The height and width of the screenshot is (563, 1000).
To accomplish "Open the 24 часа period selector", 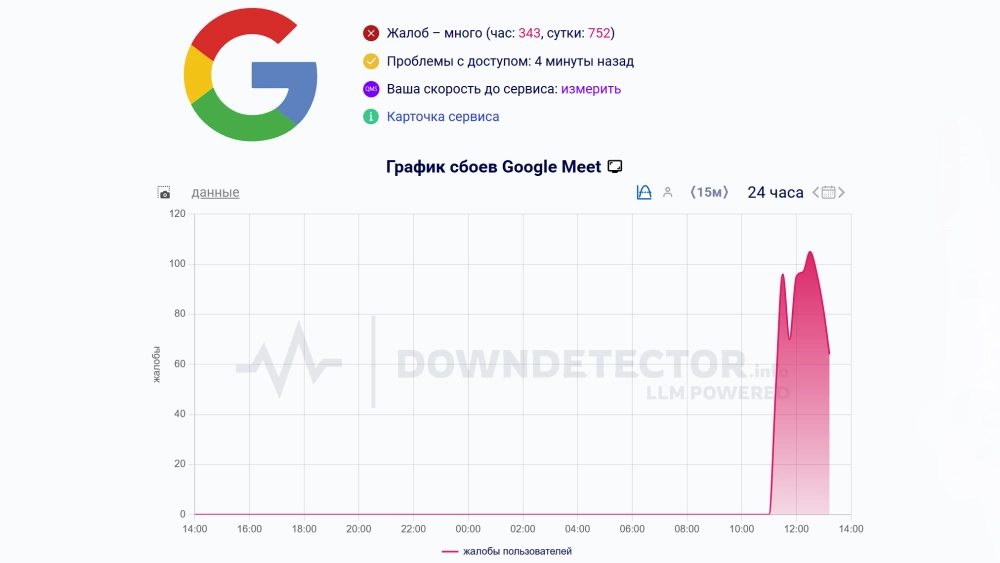I will (775, 193).
